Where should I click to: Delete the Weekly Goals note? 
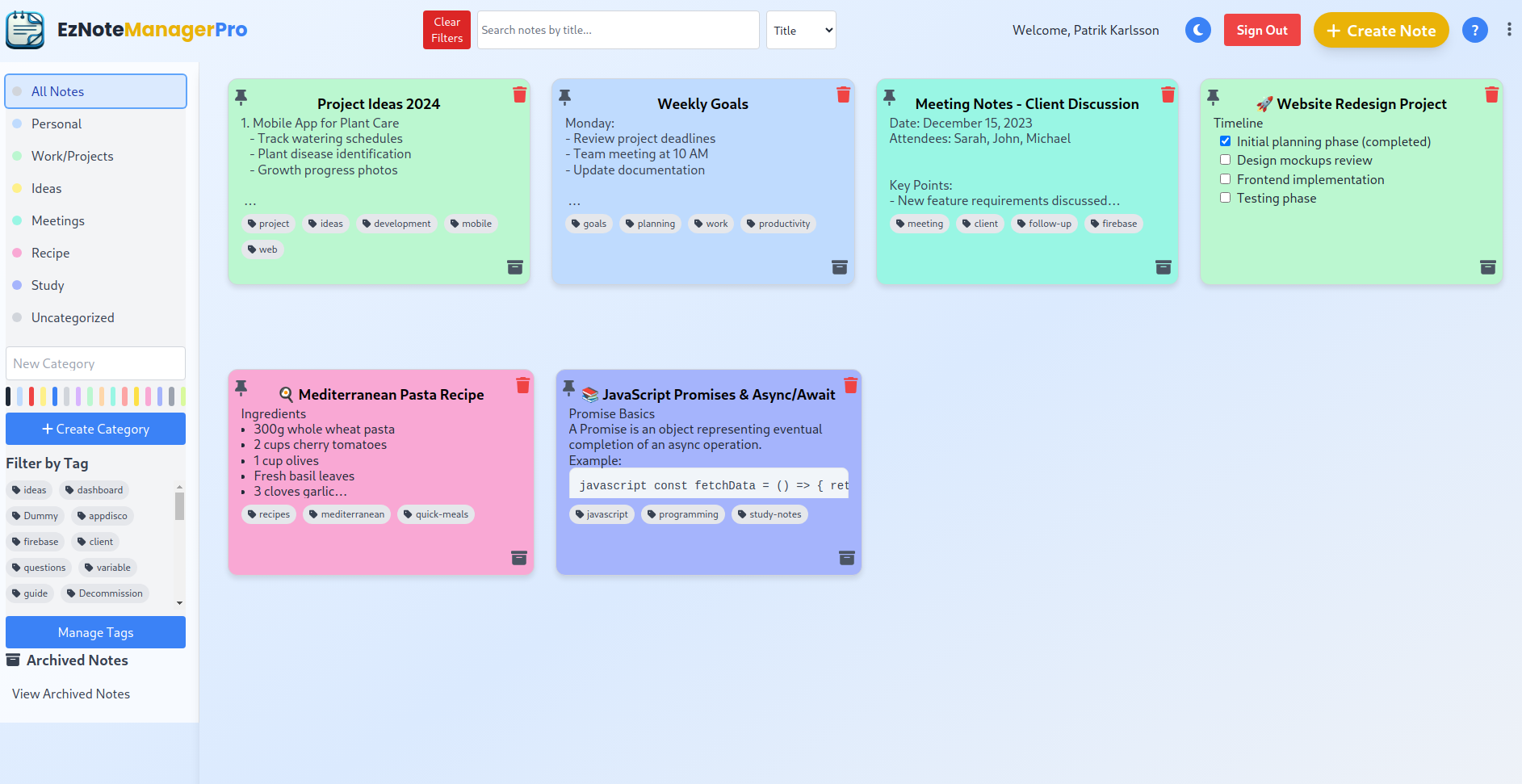tap(843, 94)
